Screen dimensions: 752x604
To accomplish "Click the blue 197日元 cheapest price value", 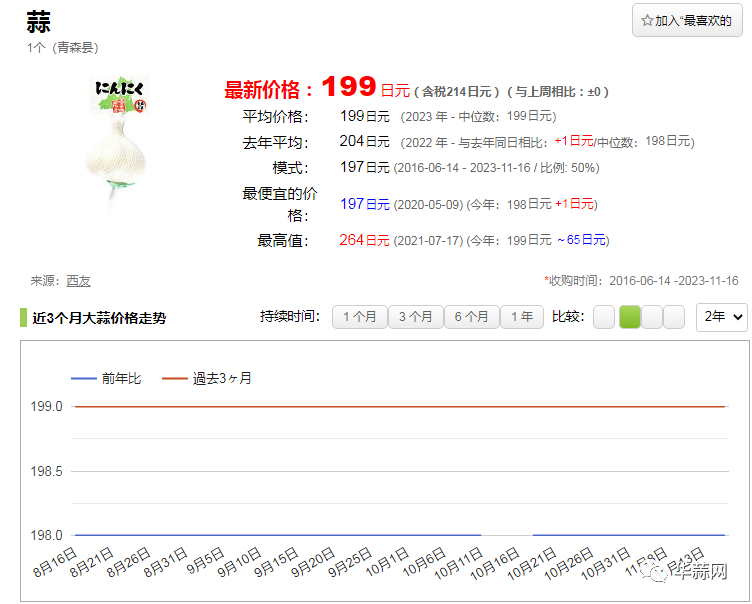I will click(364, 204).
